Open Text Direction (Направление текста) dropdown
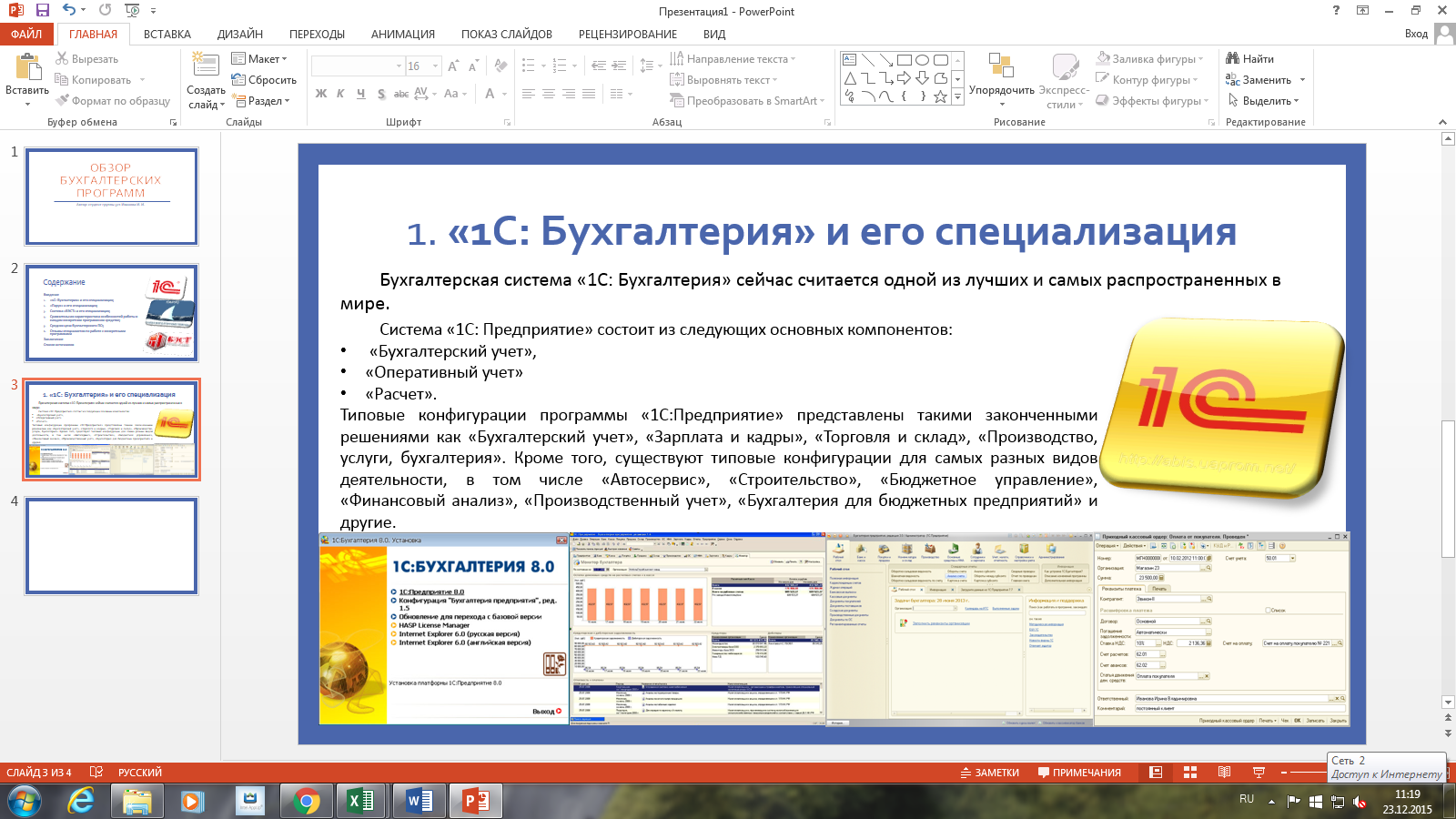Image resolution: width=1456 pixels, height=819 pixels. (x=733, y=58)
